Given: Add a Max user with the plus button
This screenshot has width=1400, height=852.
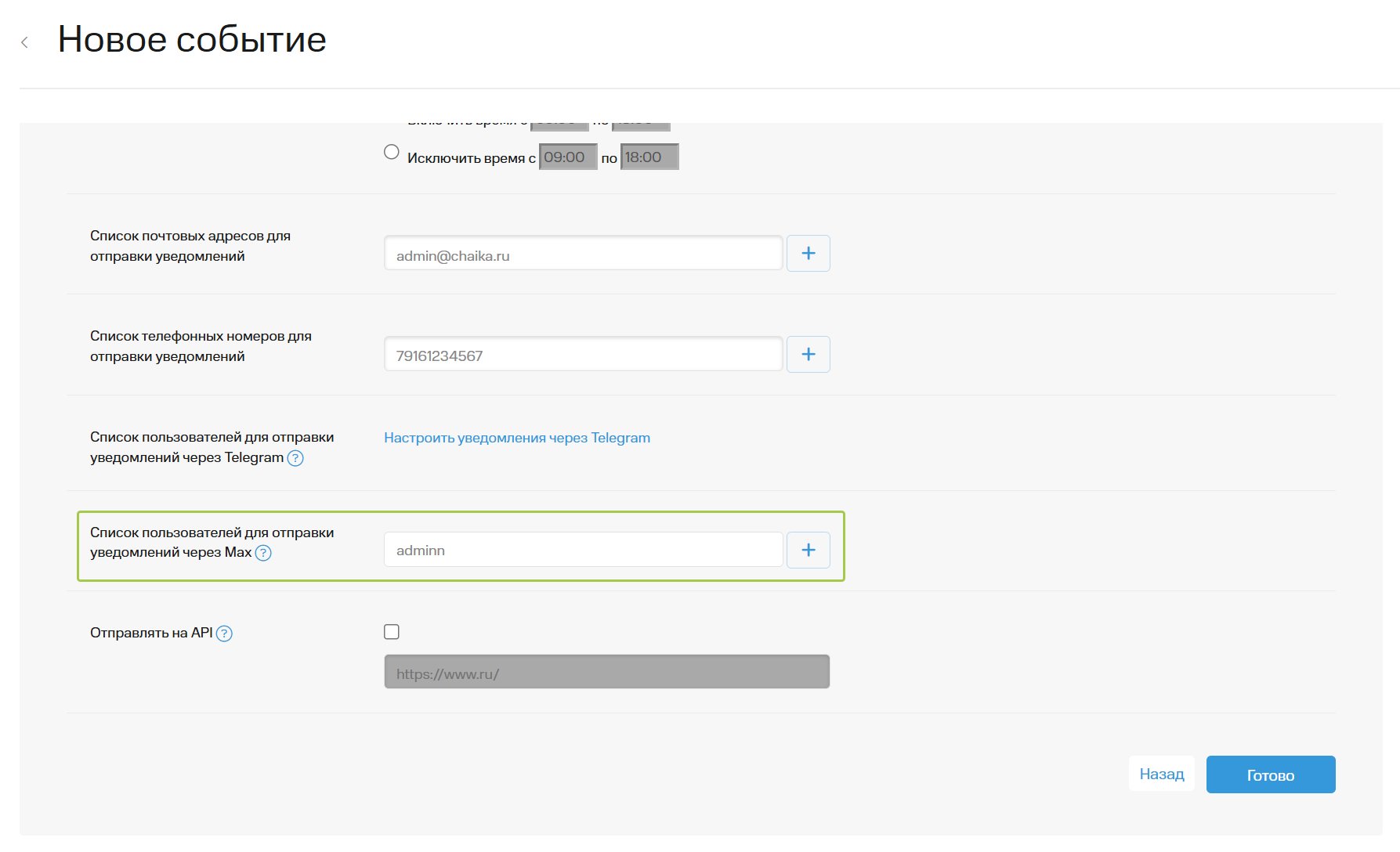Looking at the screenshot, I should pyautogui.click(x=809, y=551).
